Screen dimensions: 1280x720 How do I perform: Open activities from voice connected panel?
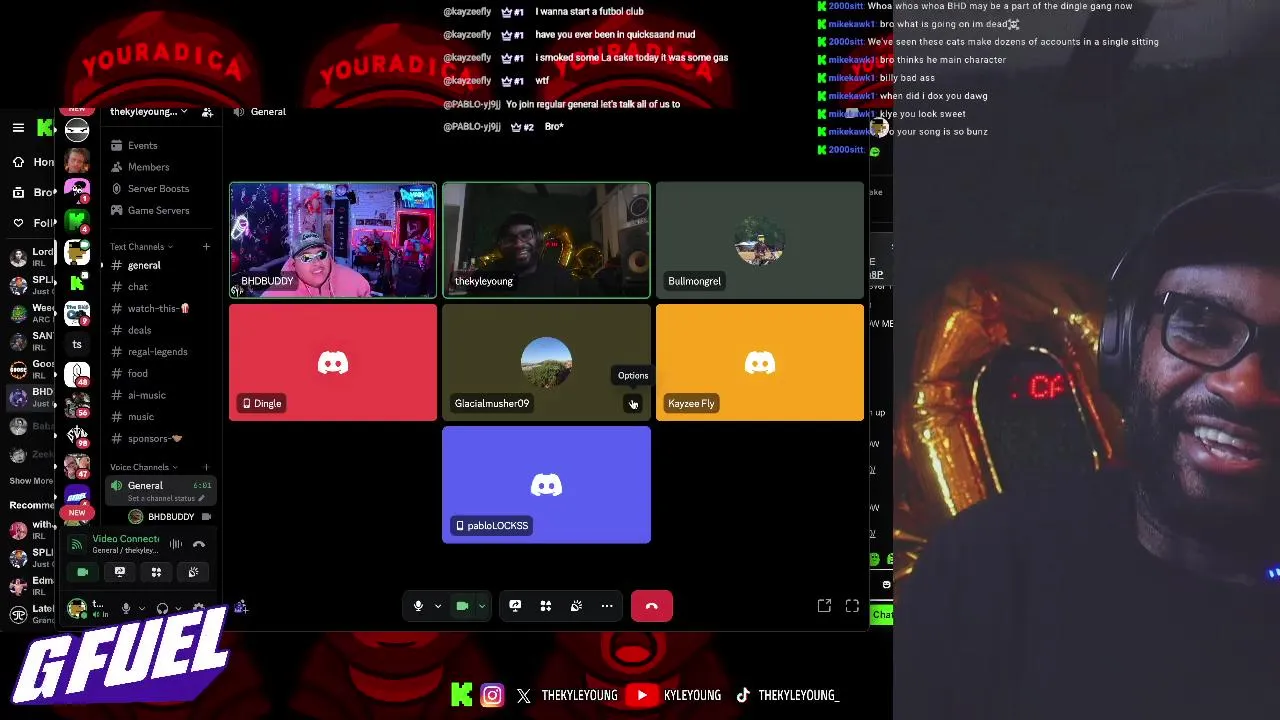pos(156,572)
